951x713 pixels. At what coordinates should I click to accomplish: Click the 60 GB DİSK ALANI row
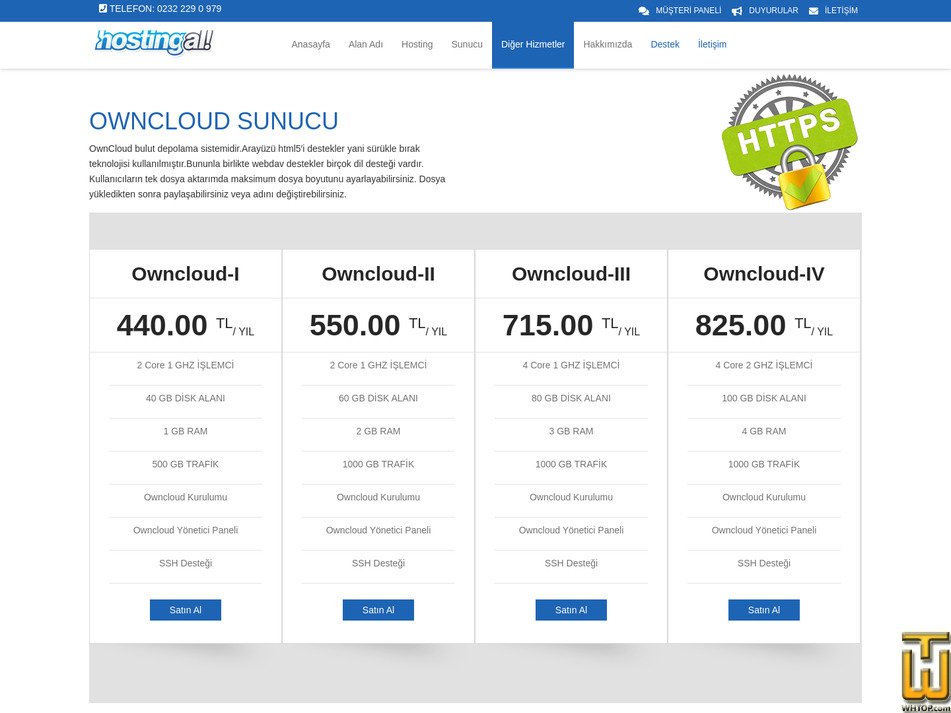[378, 398]
